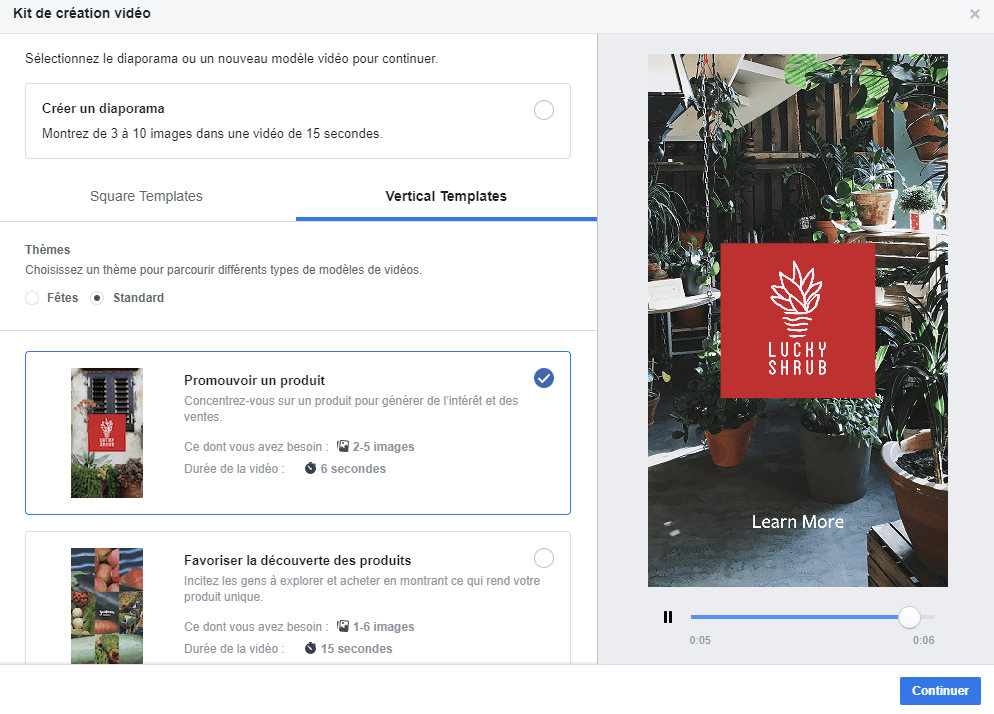Click the Favoriser la découverte des produits title
Screen dimensions: 994x714
pos(297,561)
